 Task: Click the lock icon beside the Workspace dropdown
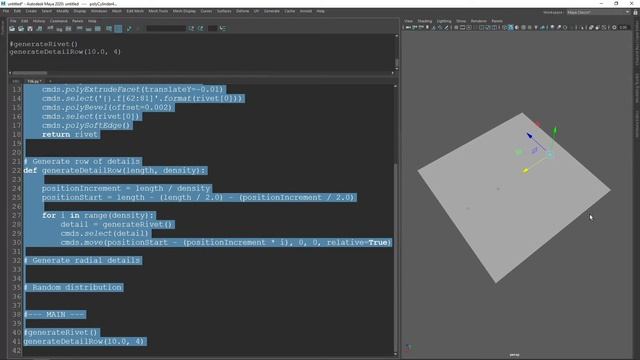635,12
